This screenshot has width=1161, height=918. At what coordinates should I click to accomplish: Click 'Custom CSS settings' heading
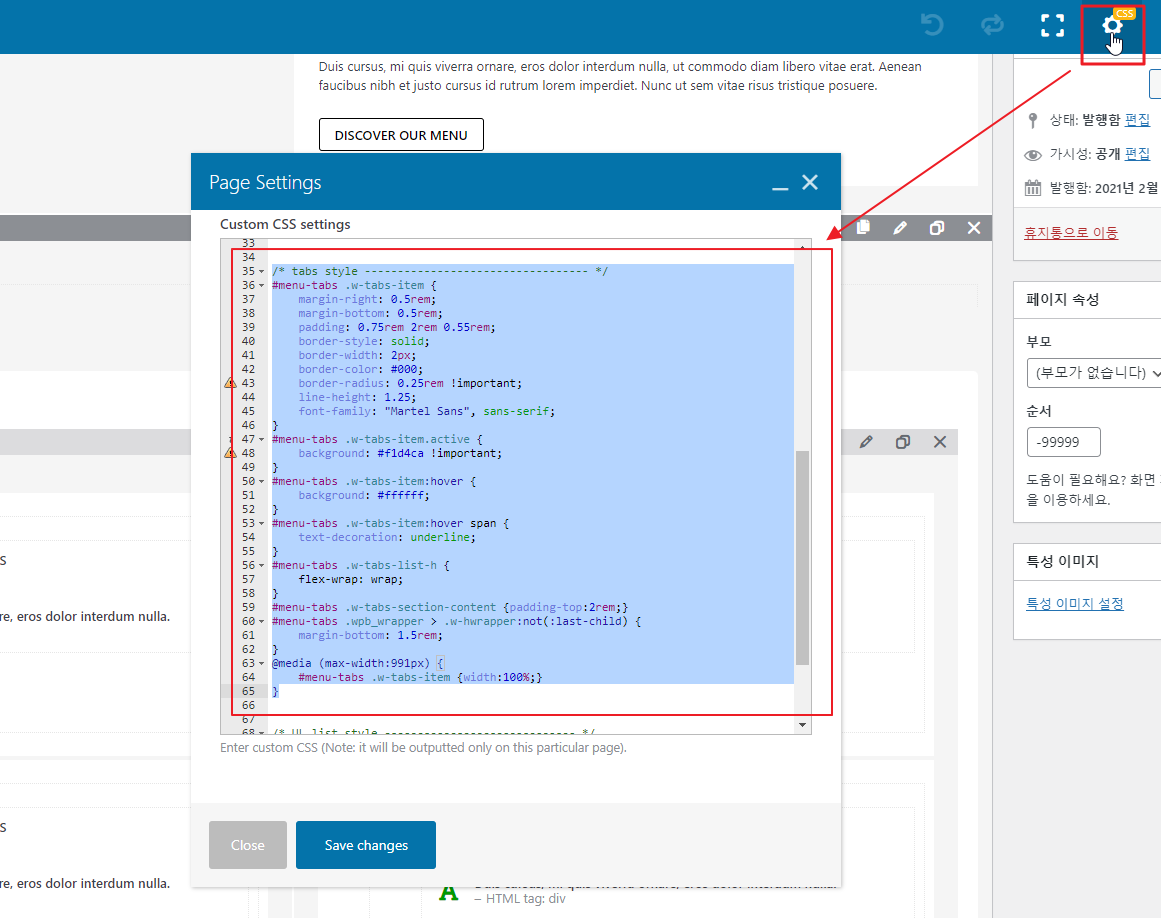point(285,224)
